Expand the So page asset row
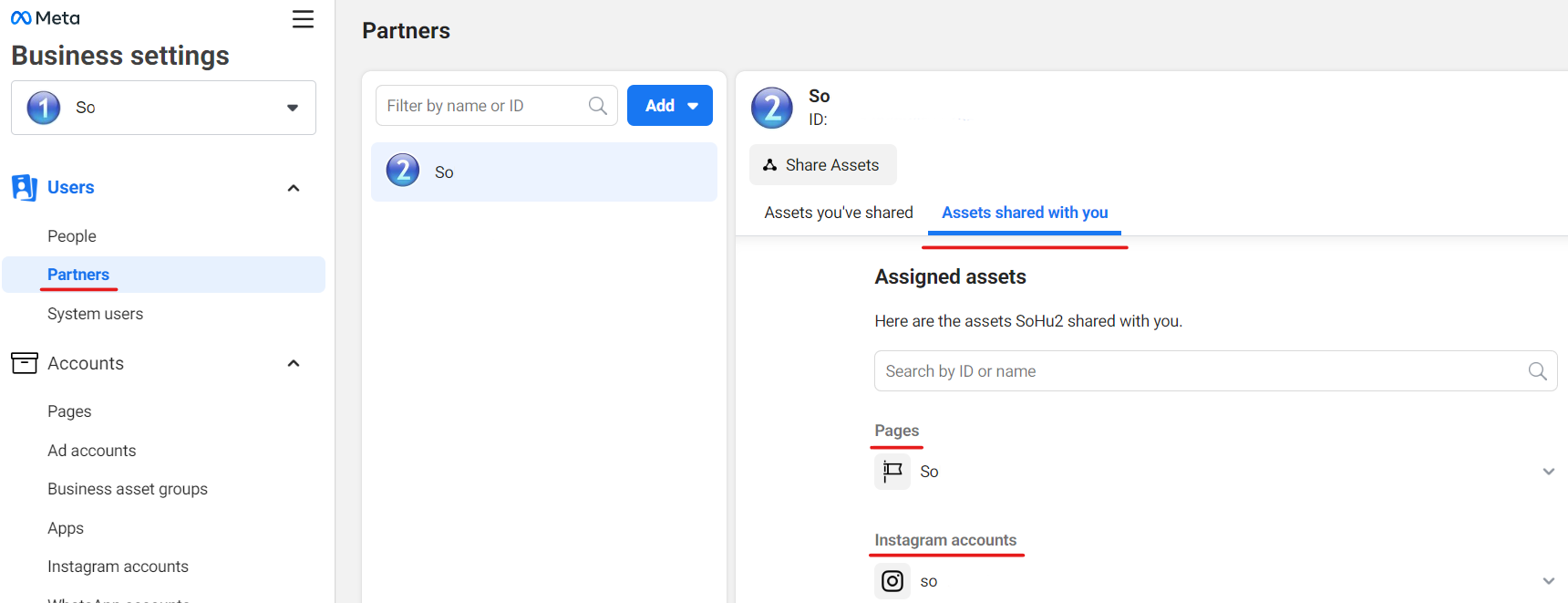The height and width of the screenshot is (603, 1568). point(1548,472)
